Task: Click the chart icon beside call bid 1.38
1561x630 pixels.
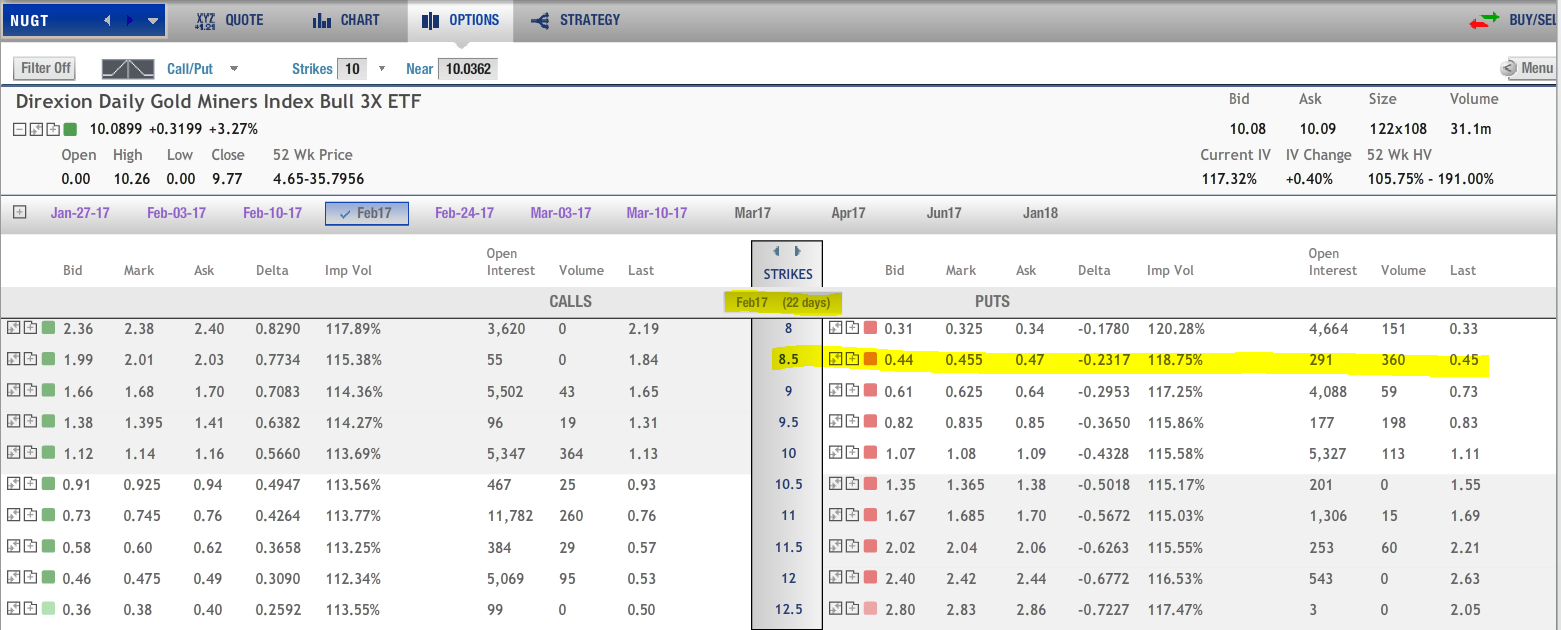Action: 13,422
